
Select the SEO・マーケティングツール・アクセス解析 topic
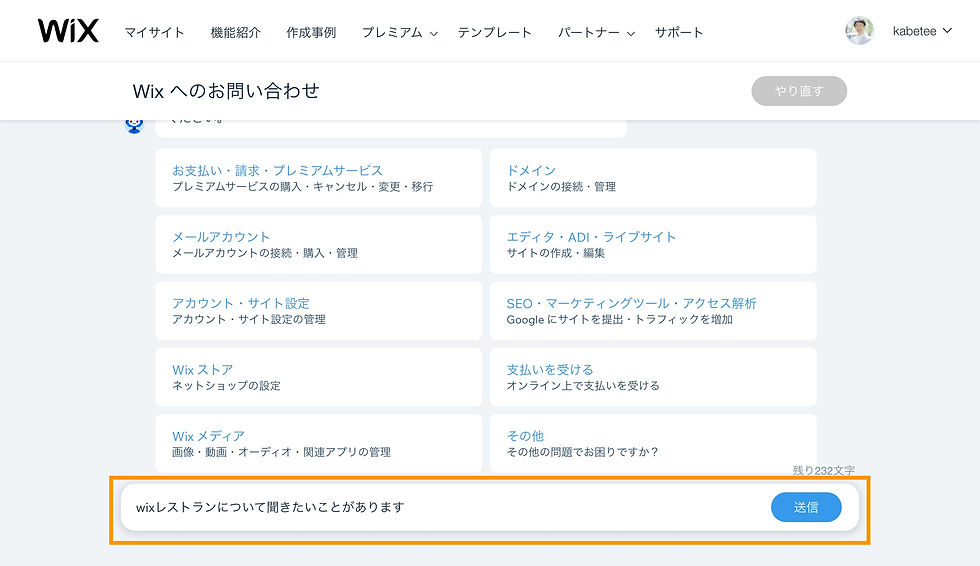653,310
